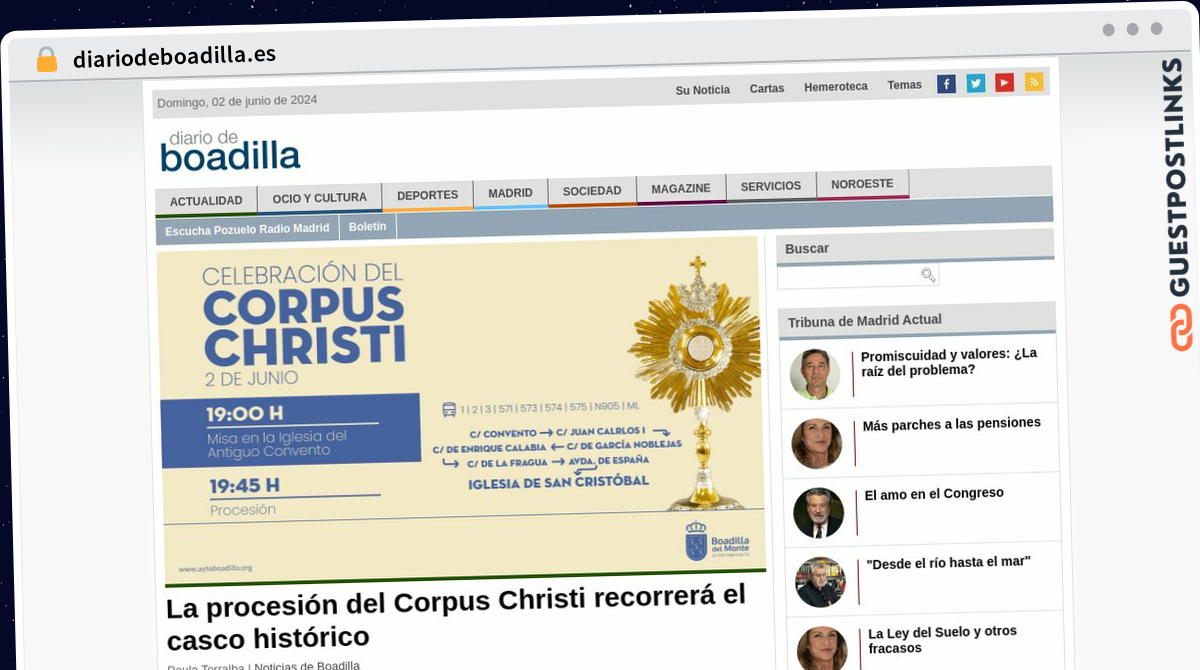Open the Boletín link
Image resolution: width=1200 pixels, height=670 pixels.
point(368,227)
